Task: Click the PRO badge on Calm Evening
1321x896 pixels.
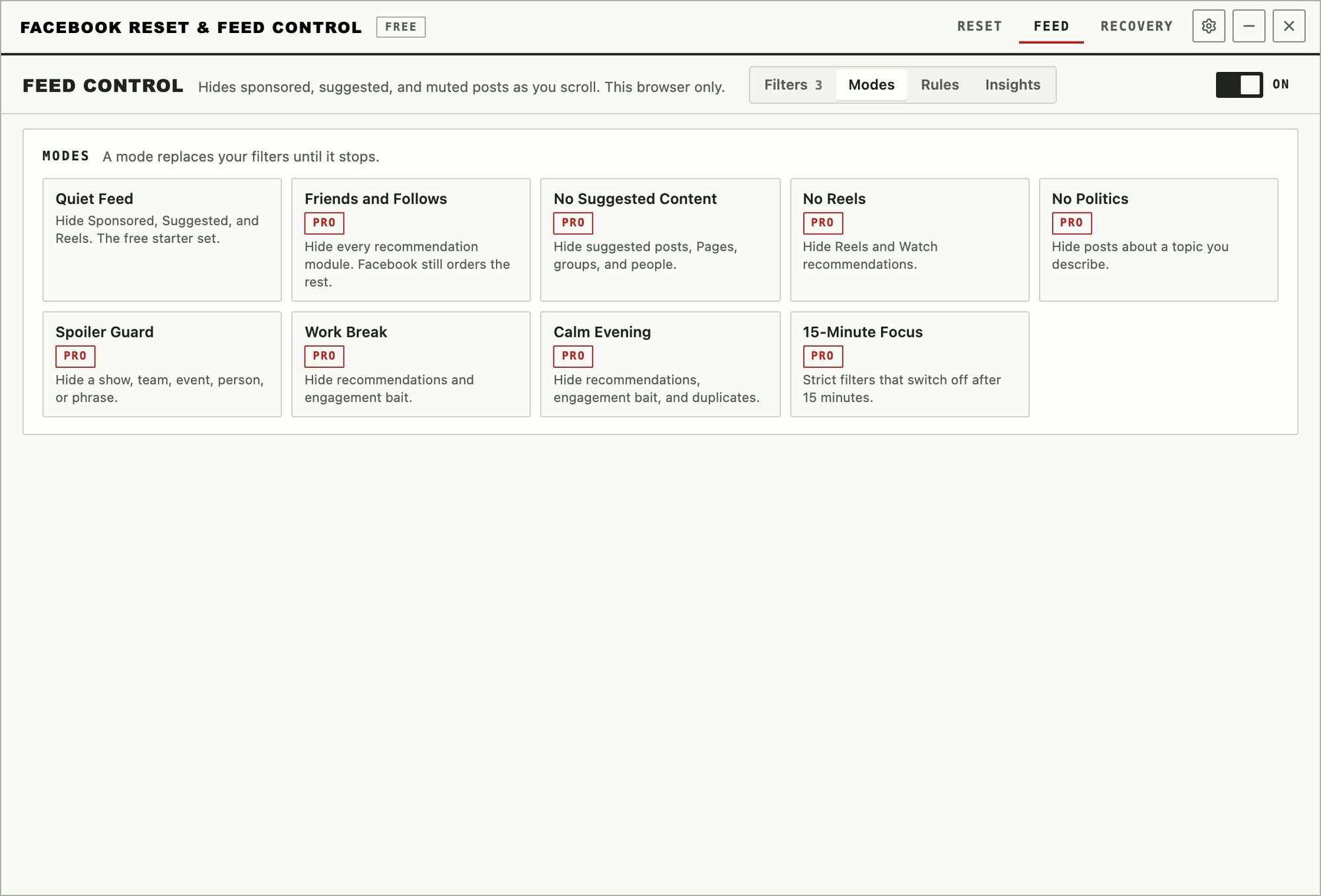Action: tap(573, 356)
